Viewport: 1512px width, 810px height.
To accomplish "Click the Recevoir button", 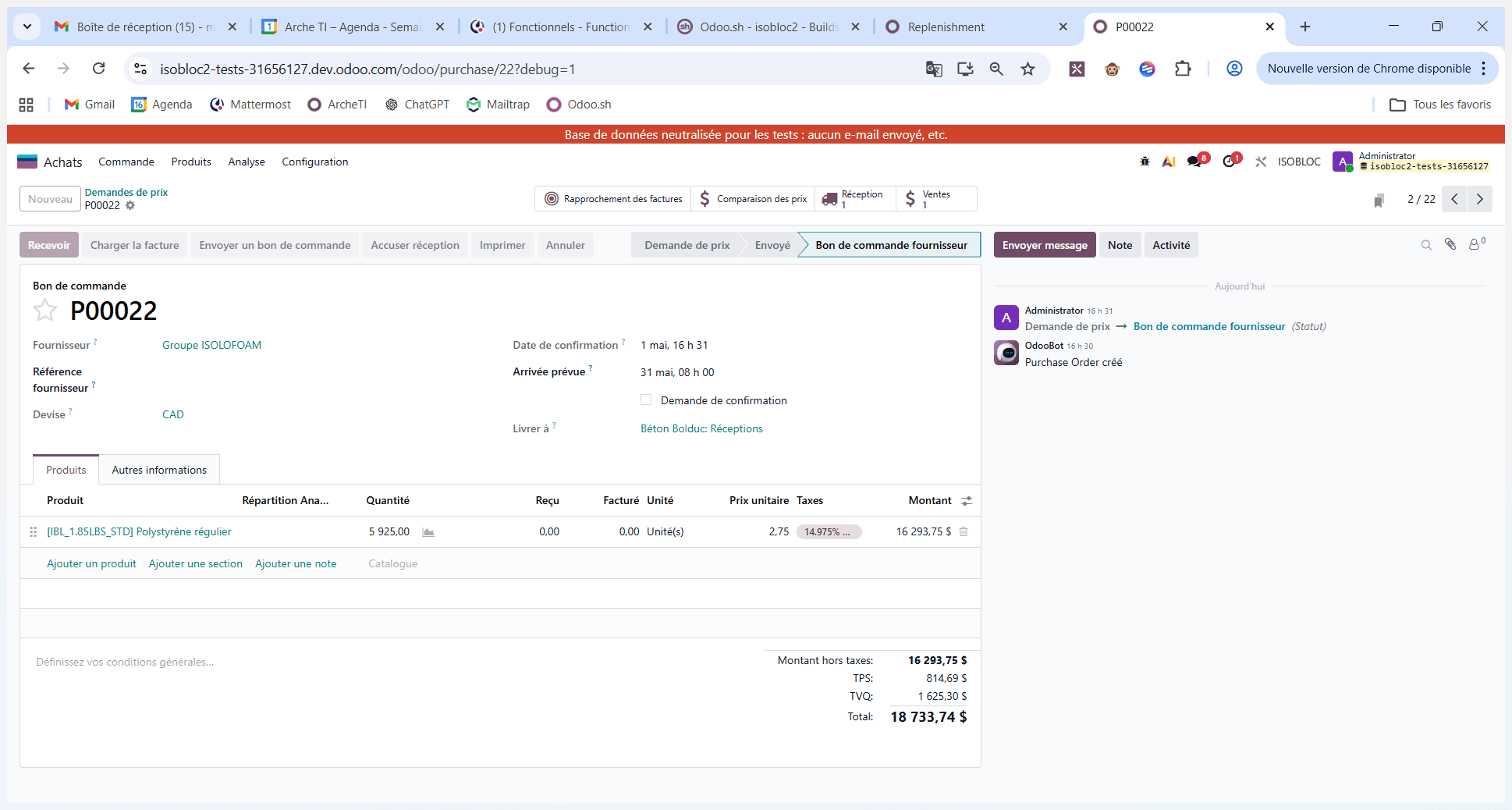I will 49,245.
